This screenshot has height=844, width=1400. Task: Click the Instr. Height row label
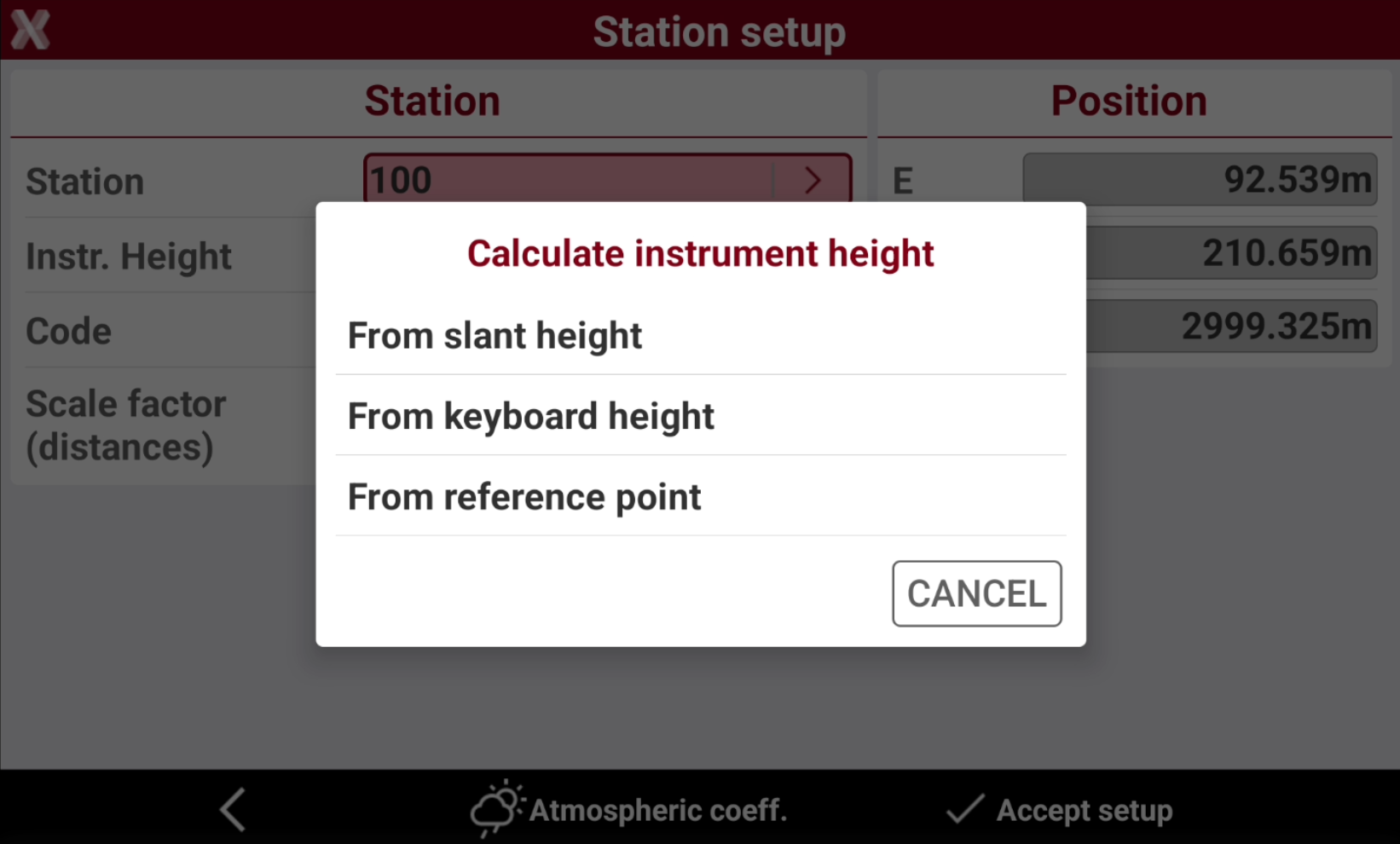tap(129, 257)
